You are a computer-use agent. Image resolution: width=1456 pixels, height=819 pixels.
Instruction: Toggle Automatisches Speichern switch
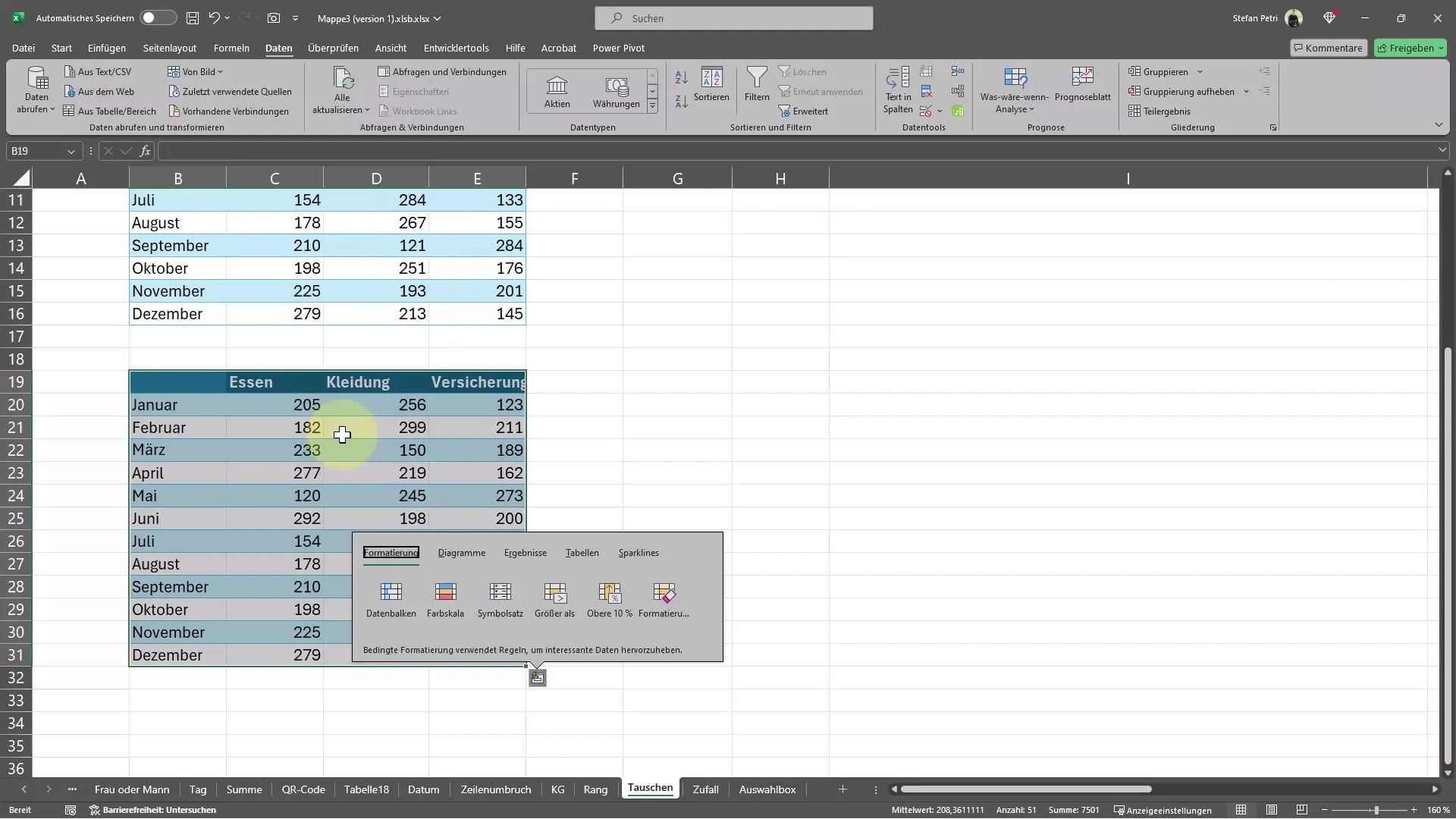[158, 18]
